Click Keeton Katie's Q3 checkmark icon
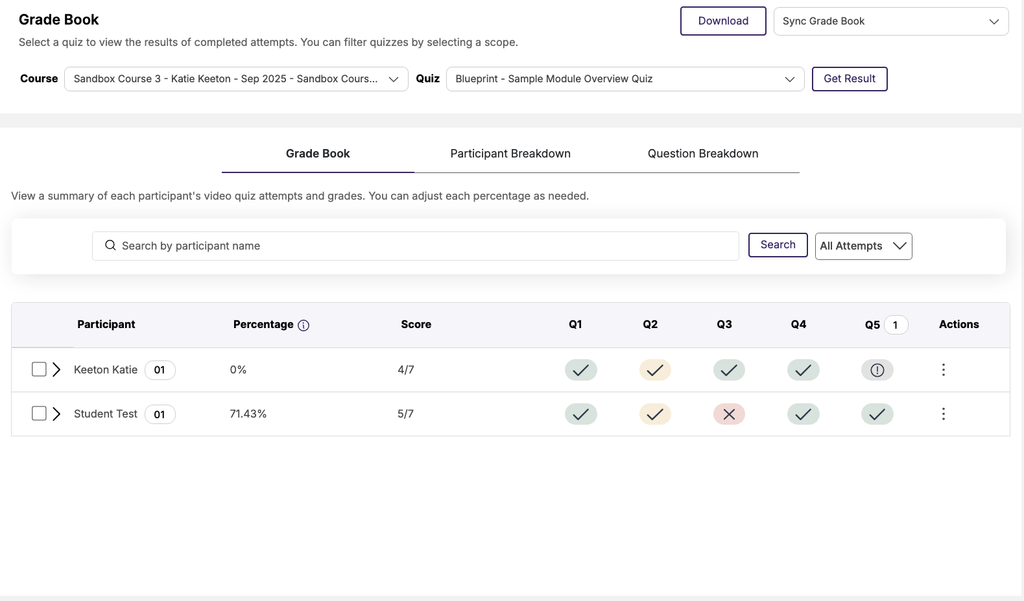1024x601 pixels. (729, 370)
